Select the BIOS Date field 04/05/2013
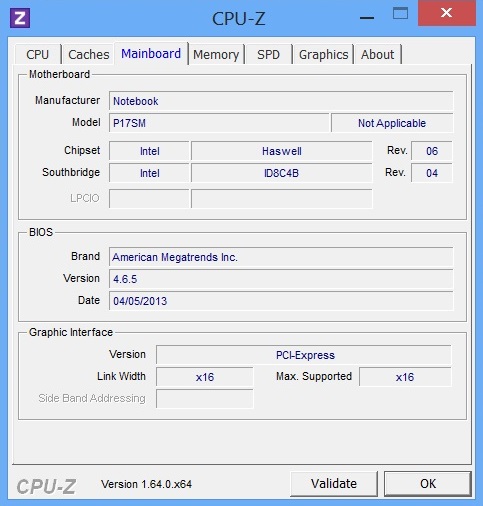 point(281,301)
